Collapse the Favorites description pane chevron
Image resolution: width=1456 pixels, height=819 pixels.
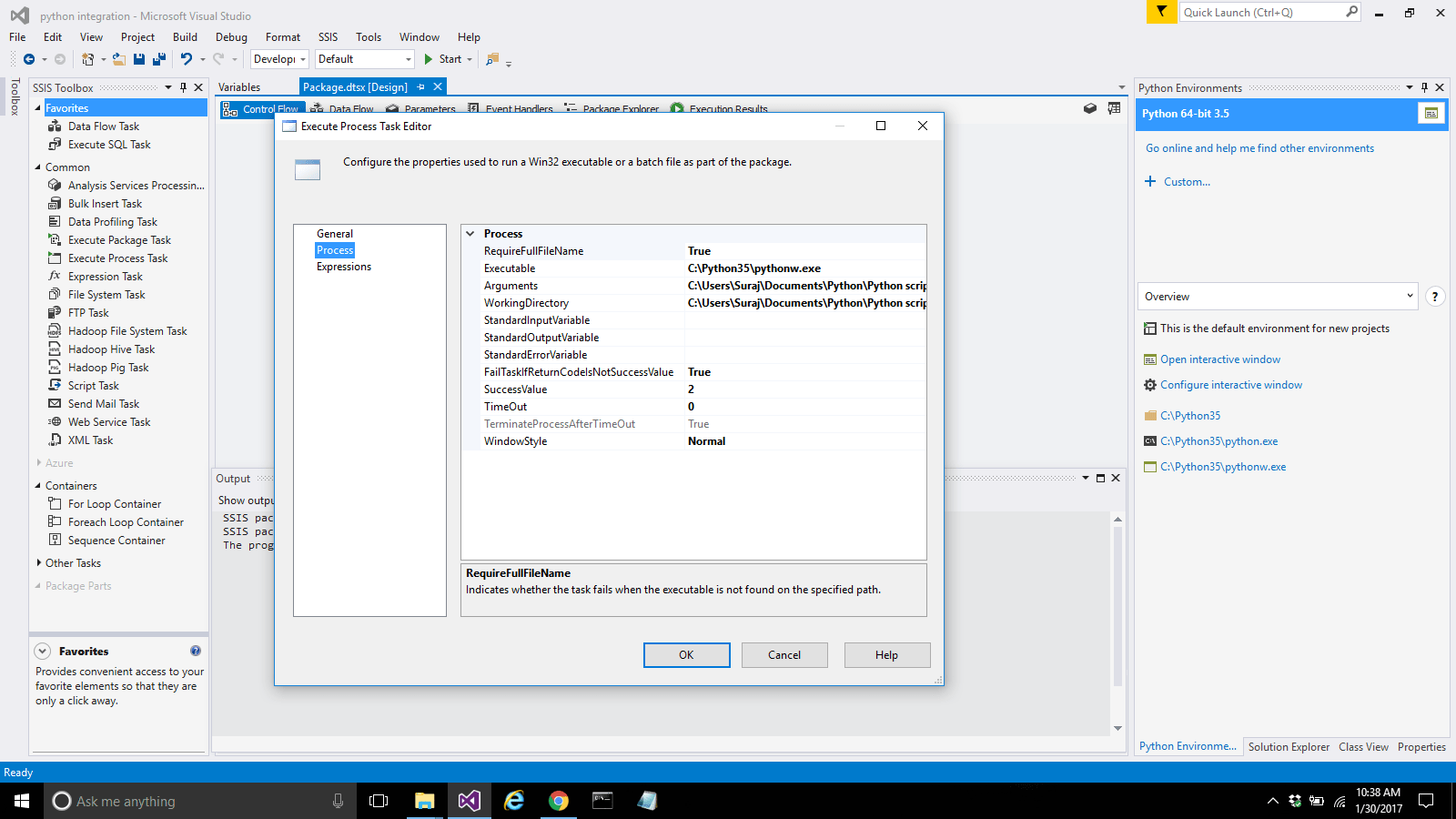43,652
